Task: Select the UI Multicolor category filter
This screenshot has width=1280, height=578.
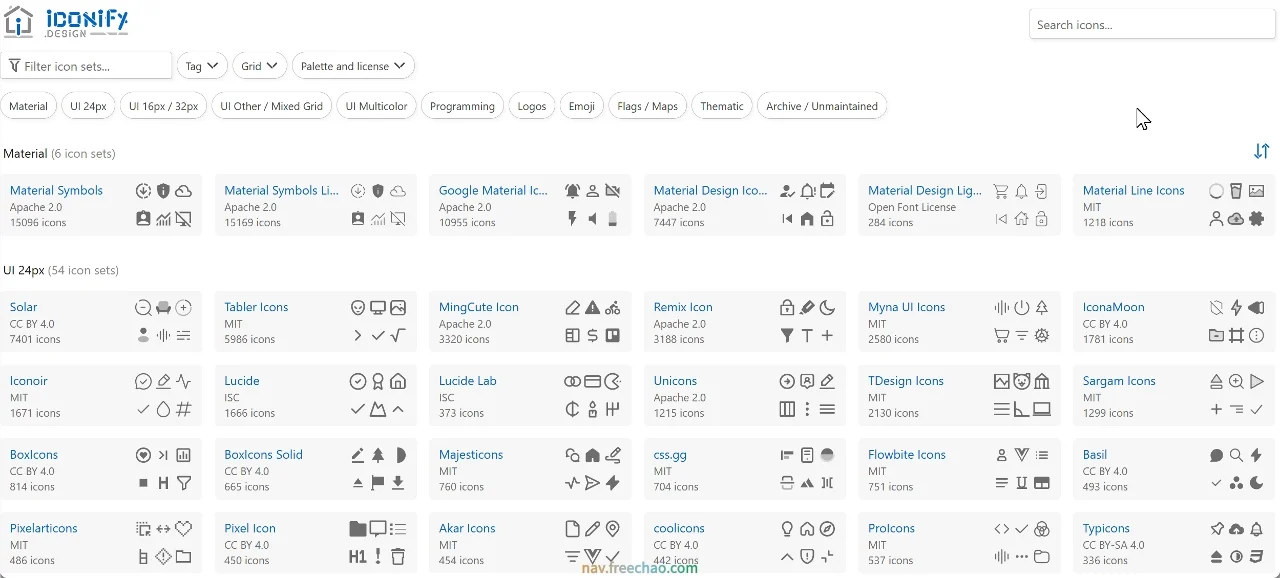Action: tap(376, 106)
